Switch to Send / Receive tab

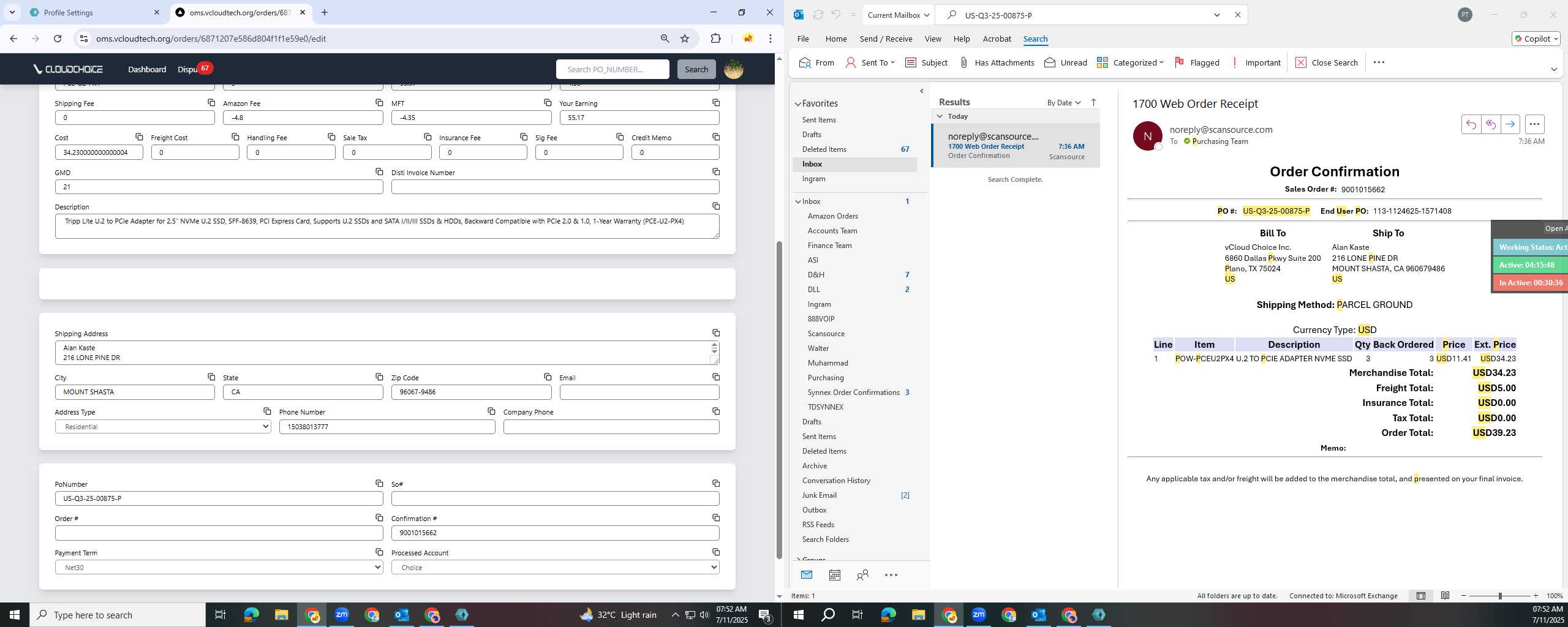[x=886, y=39]
